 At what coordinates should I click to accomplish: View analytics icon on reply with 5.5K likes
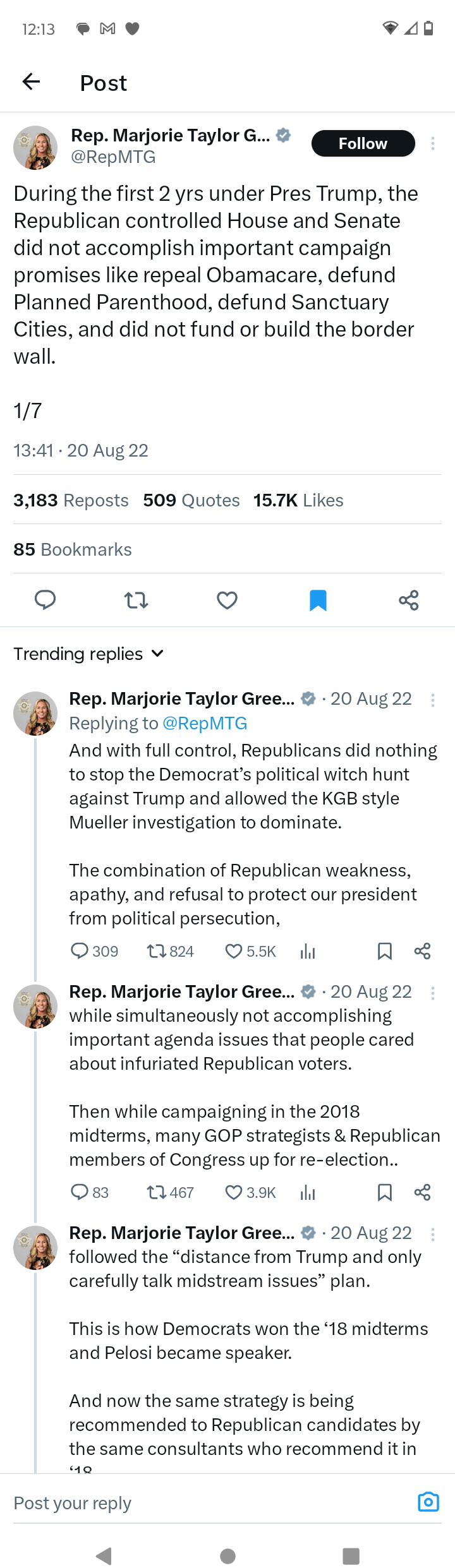[x=308, y=951]
